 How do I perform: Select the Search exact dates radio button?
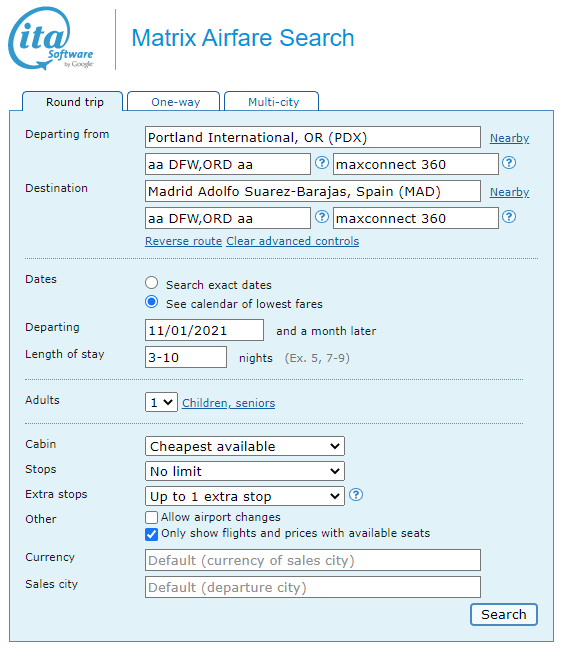coord(151,283)
